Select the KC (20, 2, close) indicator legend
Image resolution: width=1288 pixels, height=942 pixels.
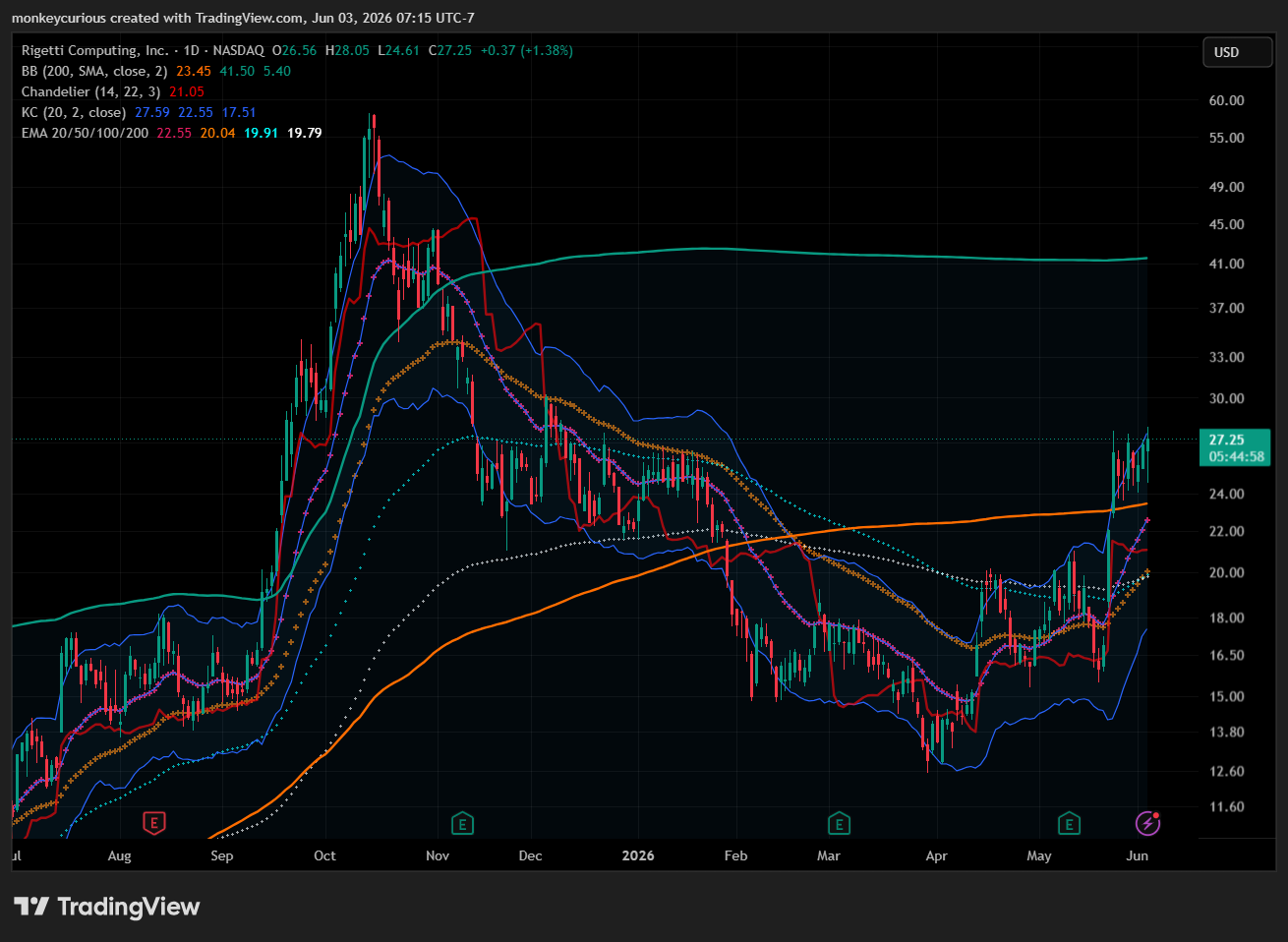pyautogui.click(x=74, y=112)
